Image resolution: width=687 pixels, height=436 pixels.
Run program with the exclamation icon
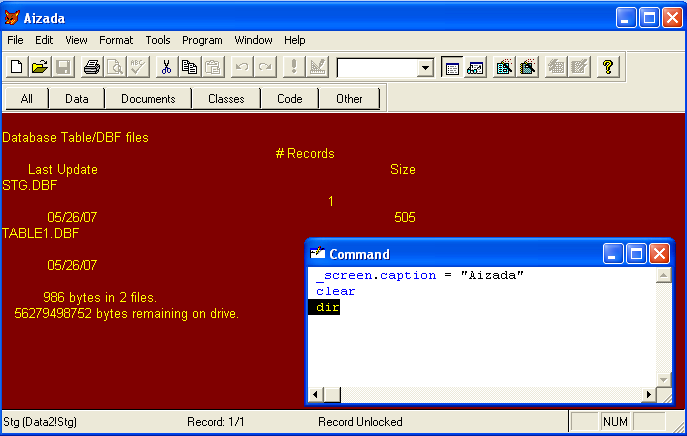[294, 67]
